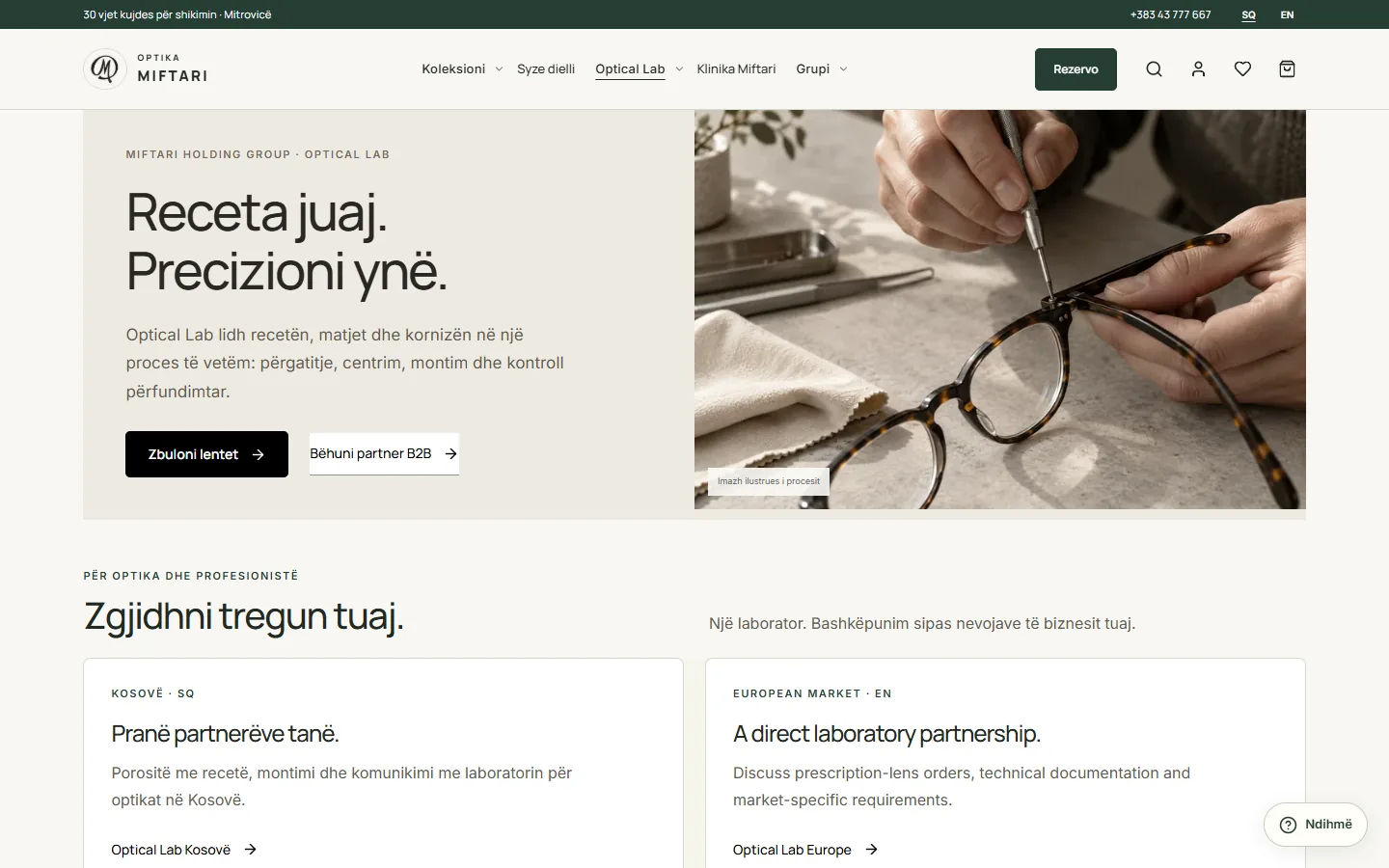Click the arrow inside Zbuloni lentet button
1389x868 pixels.
258,454
